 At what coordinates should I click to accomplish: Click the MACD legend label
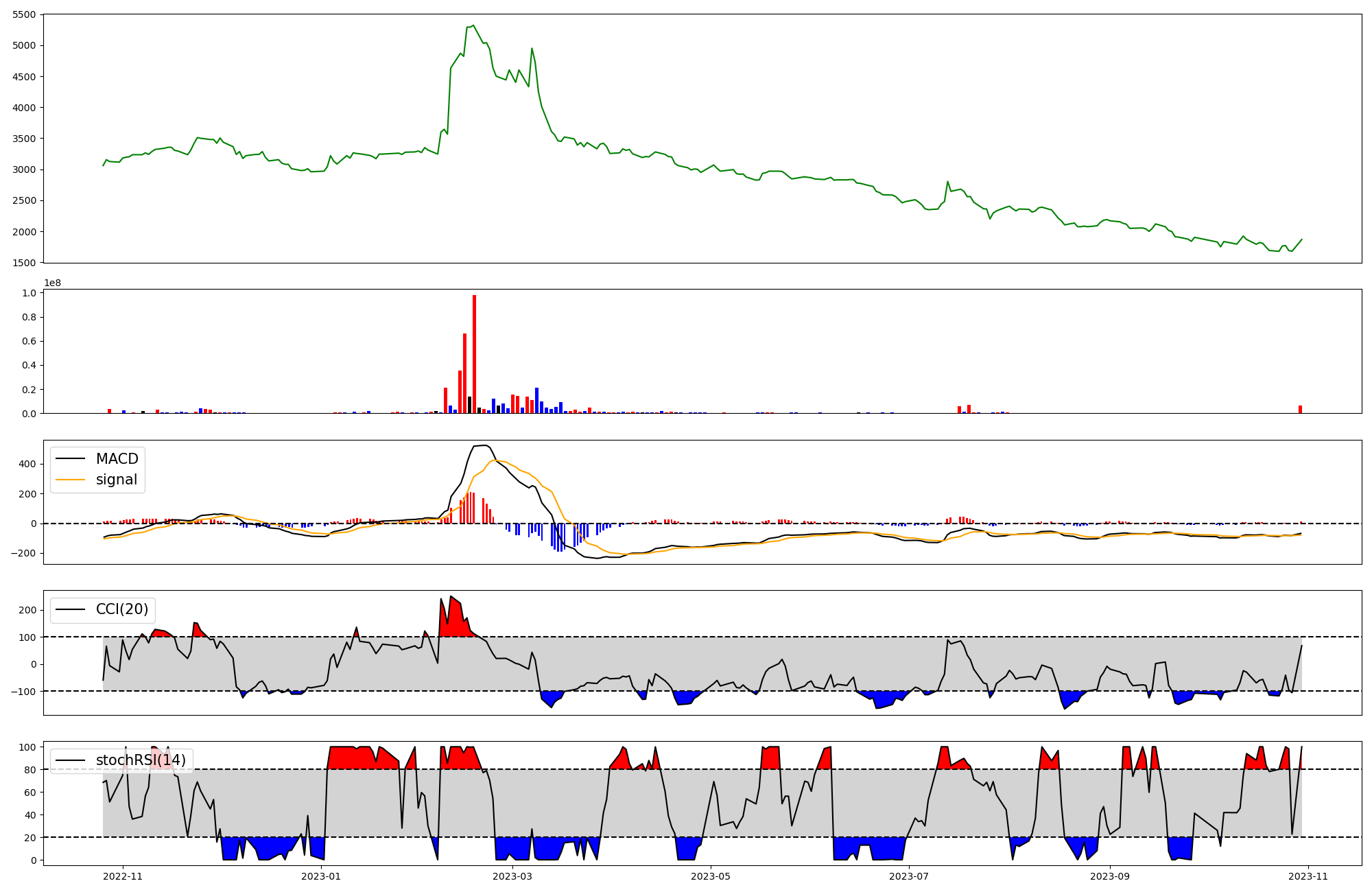point(117,459)
